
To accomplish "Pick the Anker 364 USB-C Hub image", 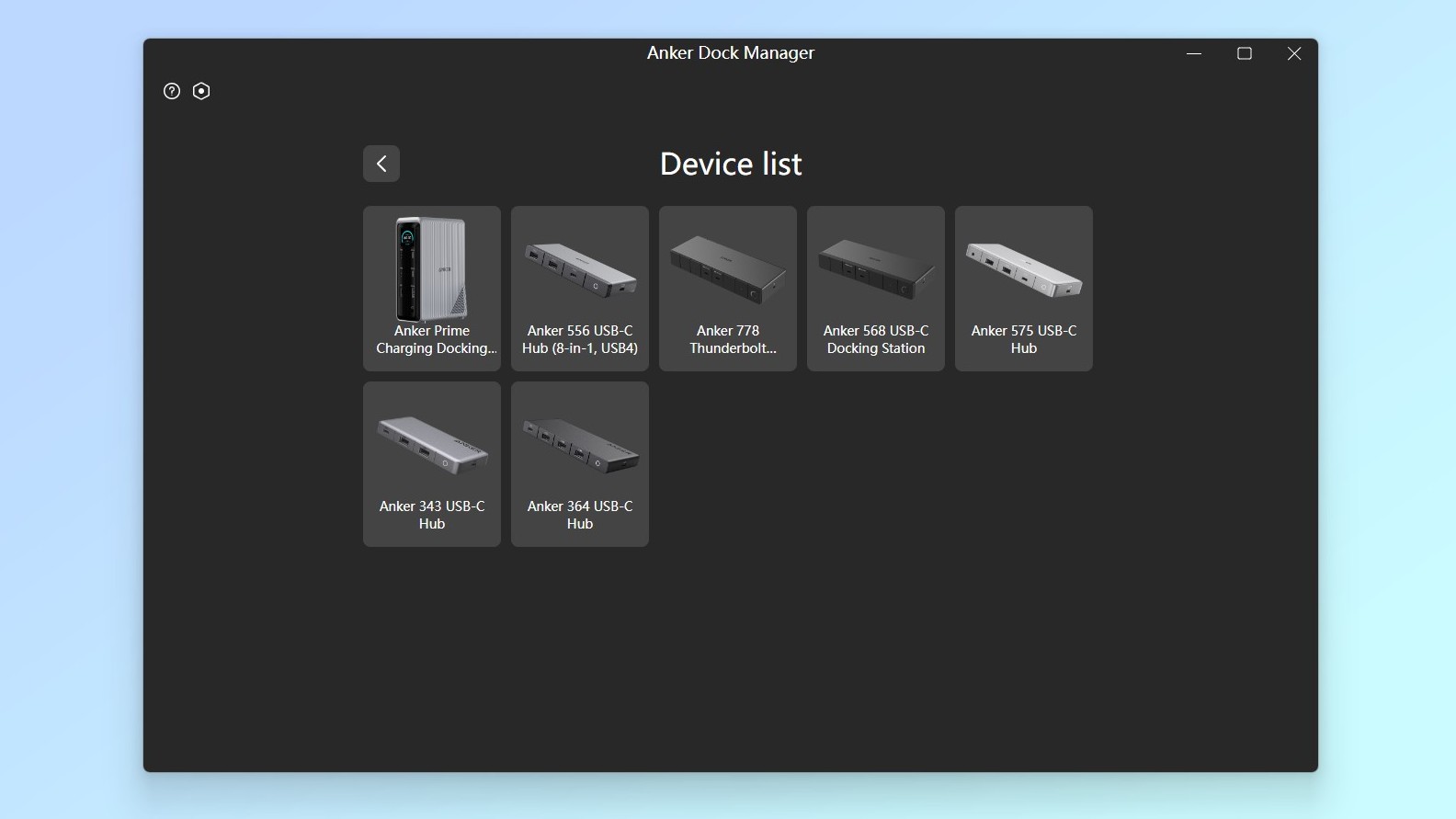I will tap(580, 445).
